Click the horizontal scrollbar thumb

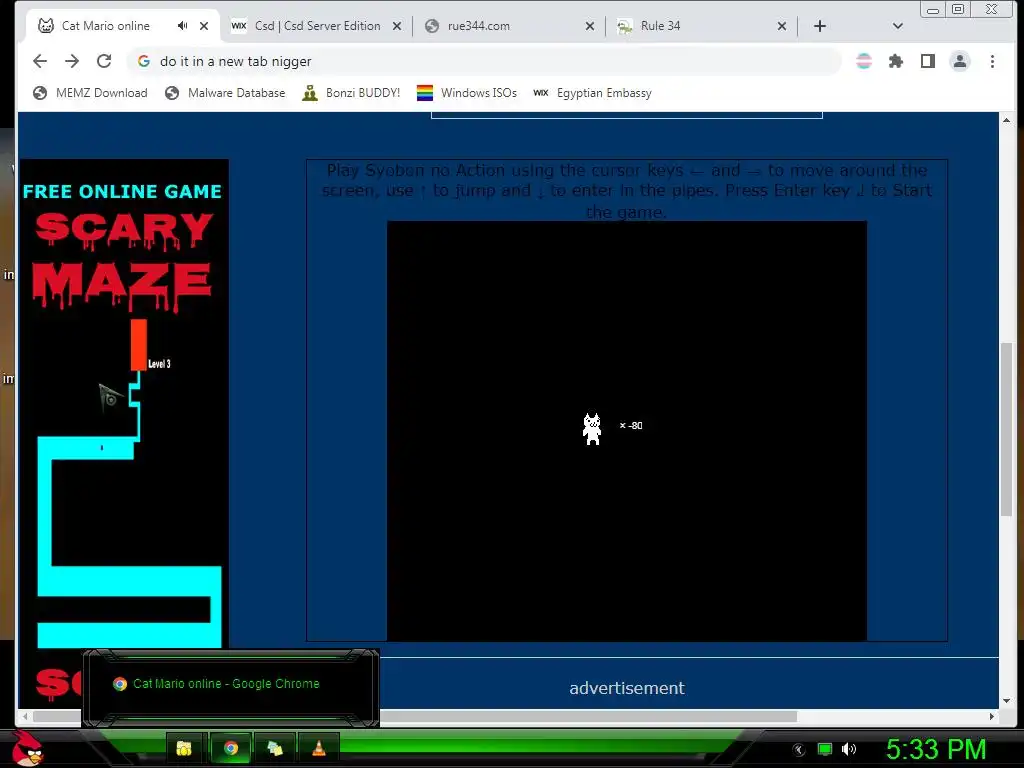415,716
